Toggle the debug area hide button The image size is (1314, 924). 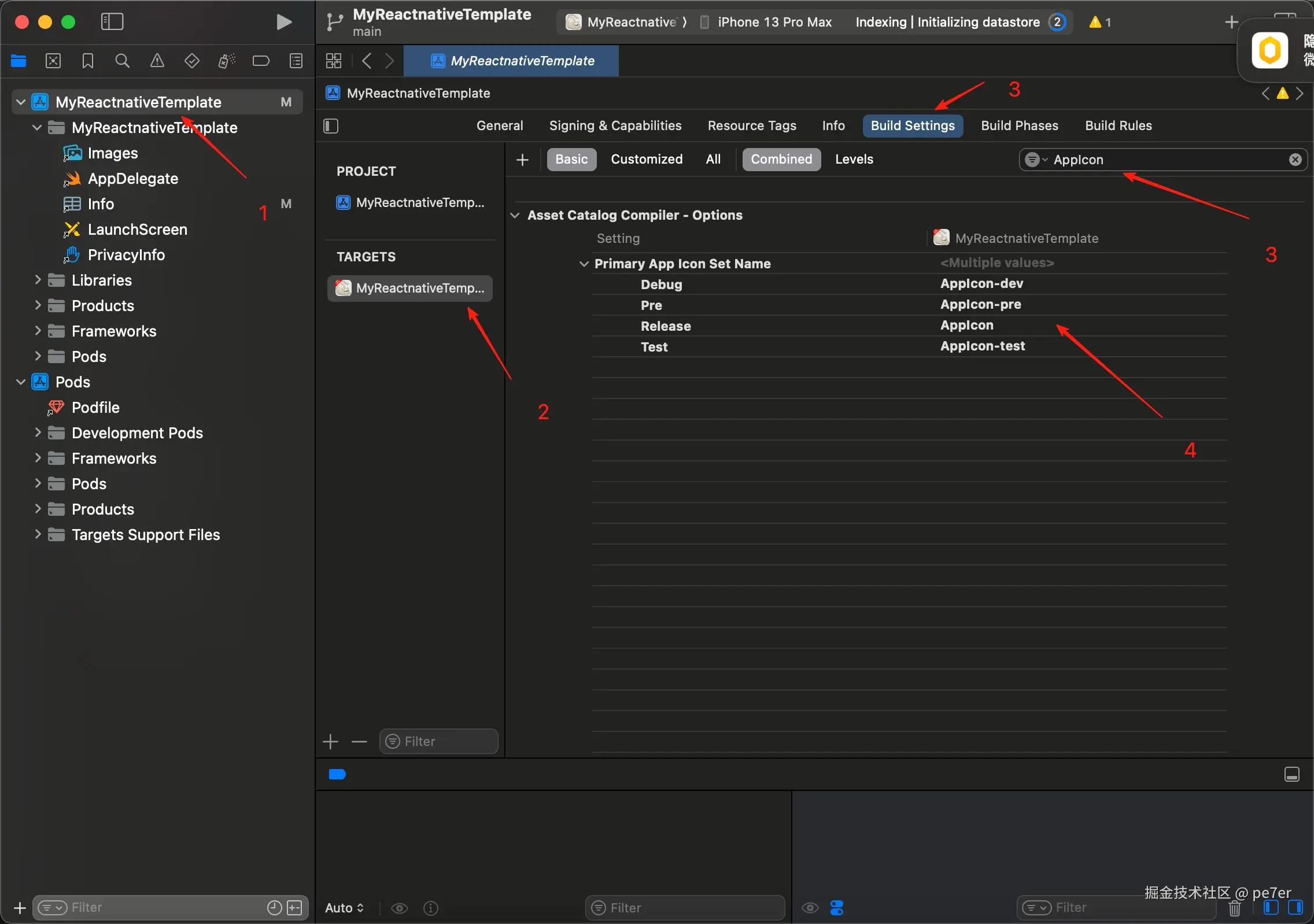[1291, 774]
